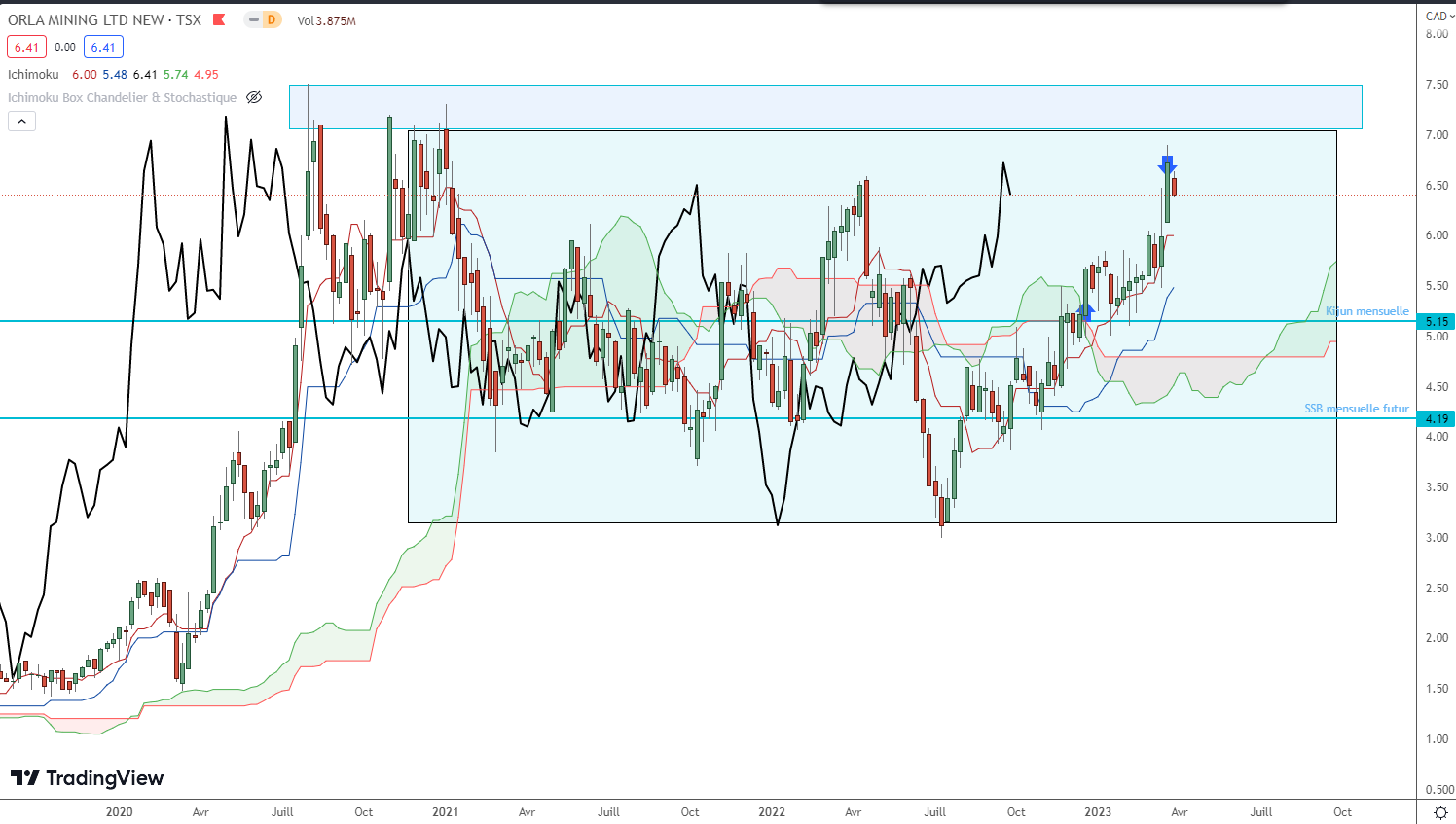The width and height of the screenshot is (1456, 824).
Task: Click the 0.00 spread value between price buttons
Action: 65,47
